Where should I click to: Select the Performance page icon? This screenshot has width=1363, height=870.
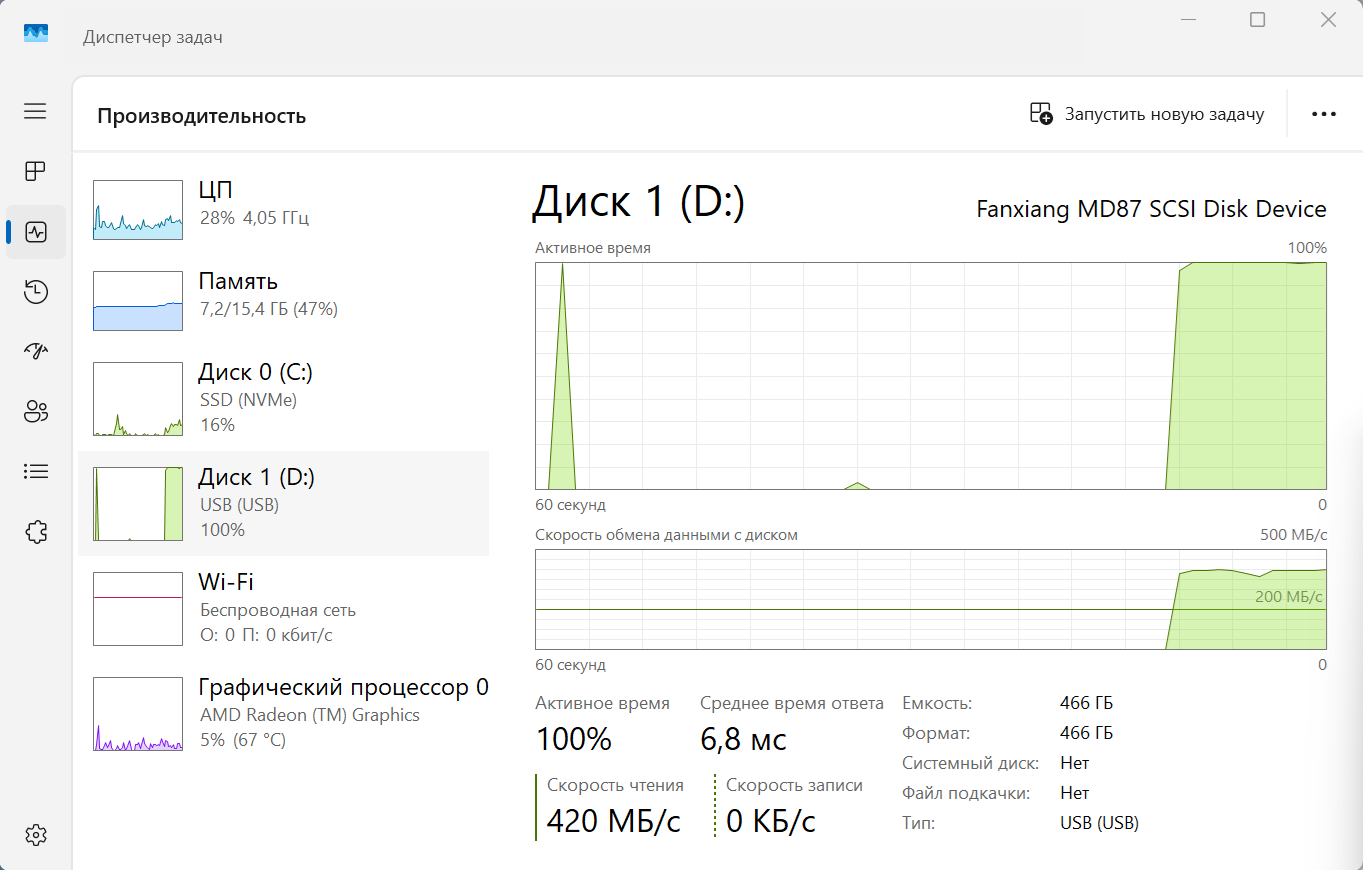(x=35, y=232)
